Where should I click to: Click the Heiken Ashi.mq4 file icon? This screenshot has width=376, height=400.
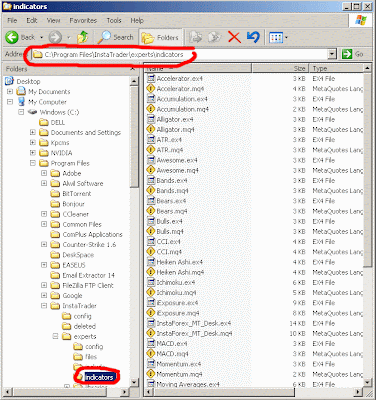(x=151, y=272)
